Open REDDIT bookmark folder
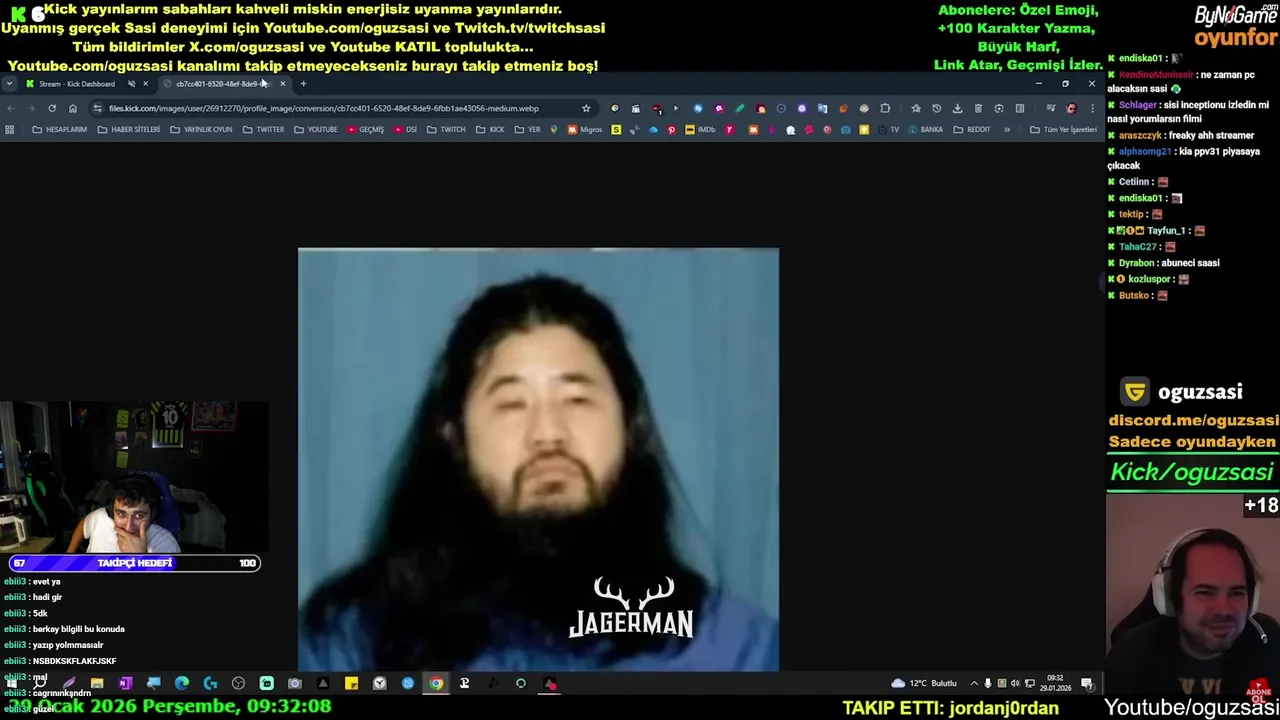The width and height of the screenshot is (1280, 720). 972,129
